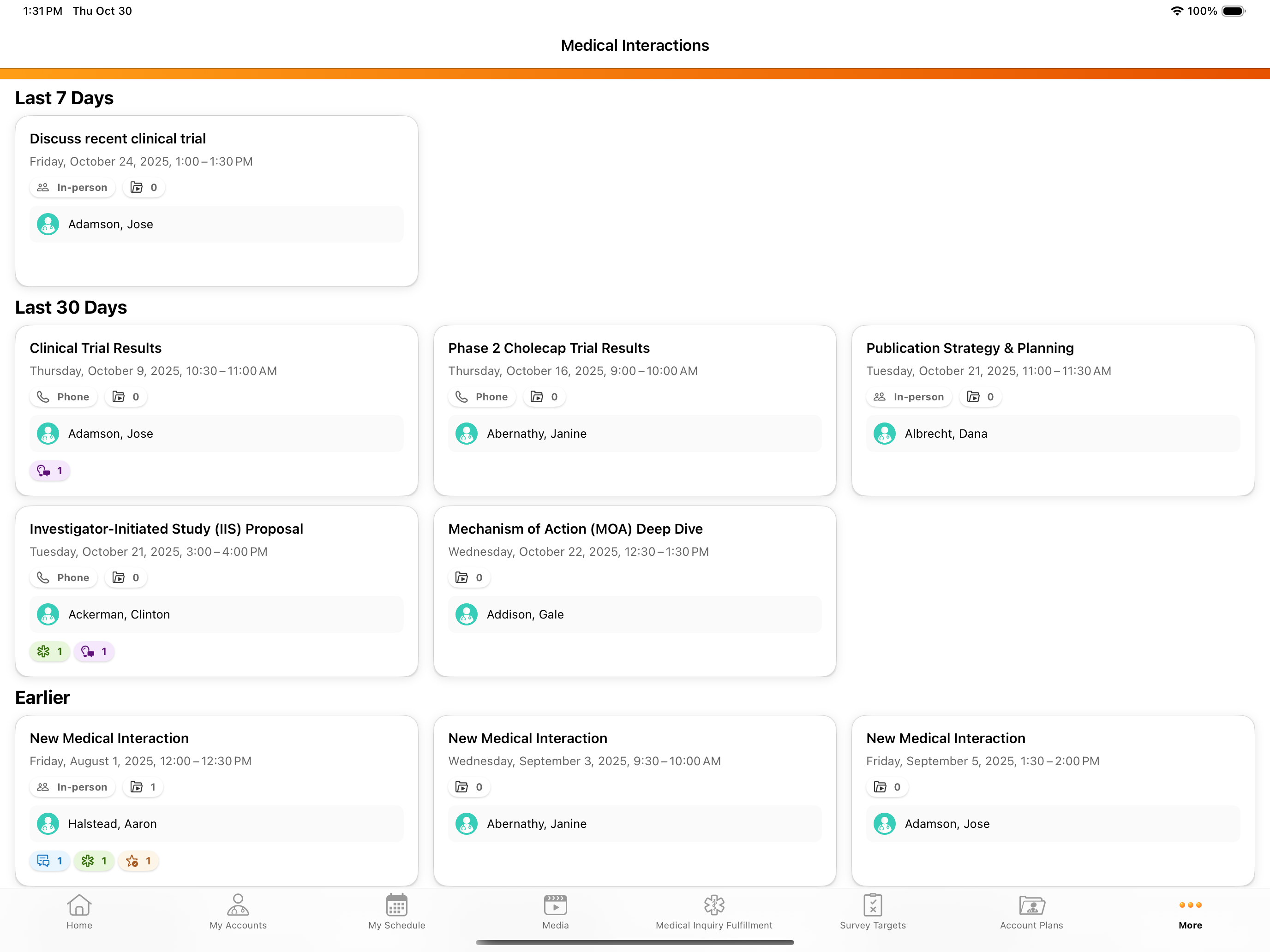Click In-person chip on Publication Strategy card
The height and width of the screenshot is (952, 1270).
tap(909, 397)
